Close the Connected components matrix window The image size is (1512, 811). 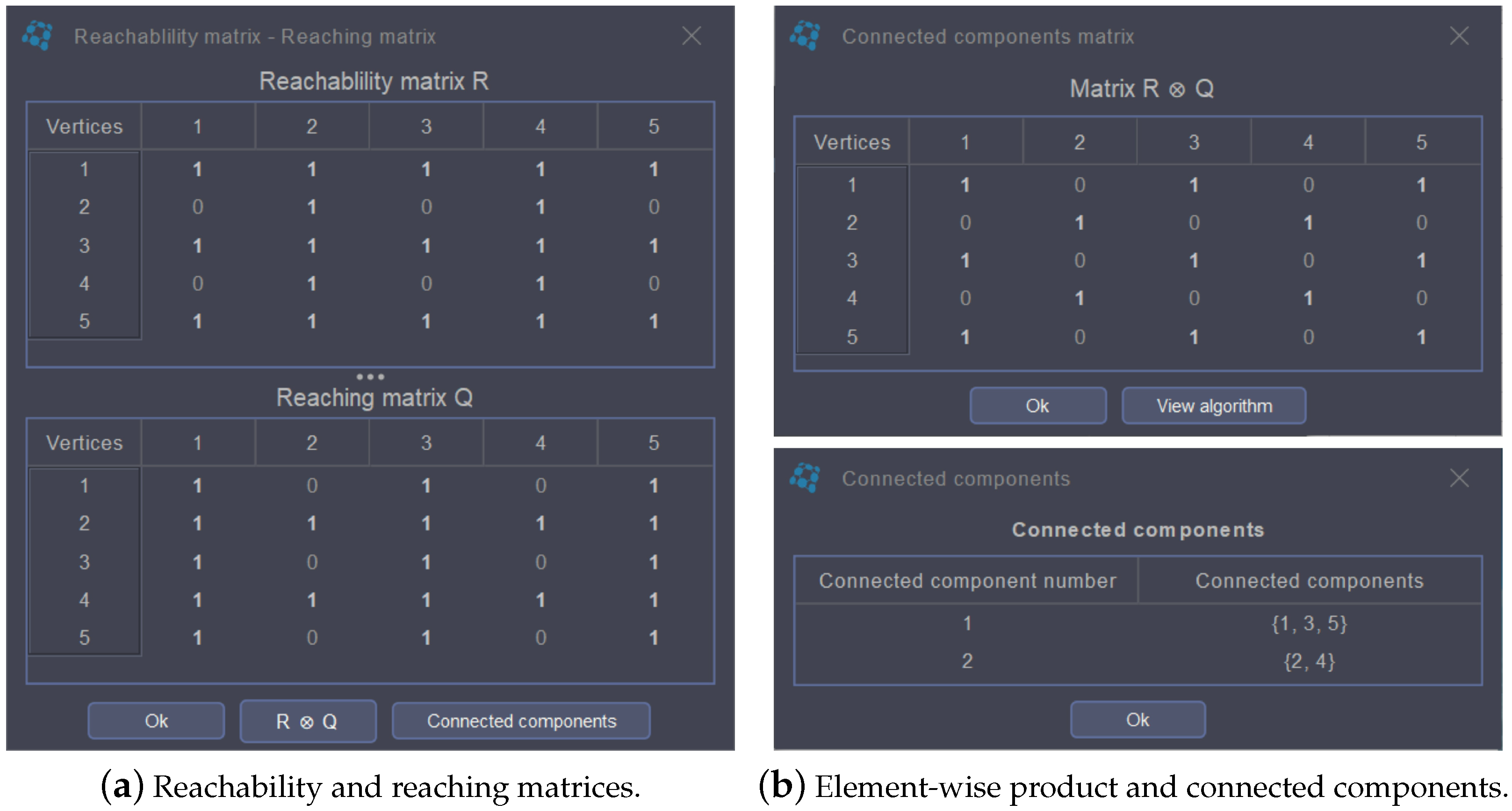click(1459, 36)
